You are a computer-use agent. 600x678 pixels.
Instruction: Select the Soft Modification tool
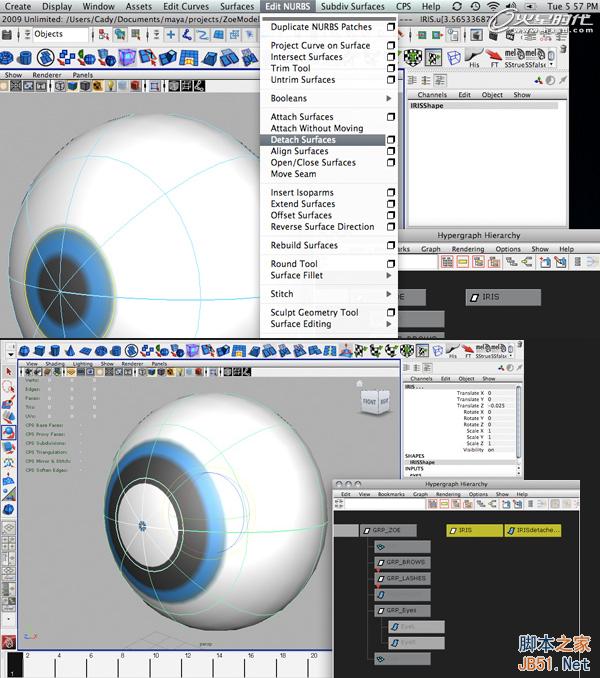pyautogui.click(x=9, y=479)
